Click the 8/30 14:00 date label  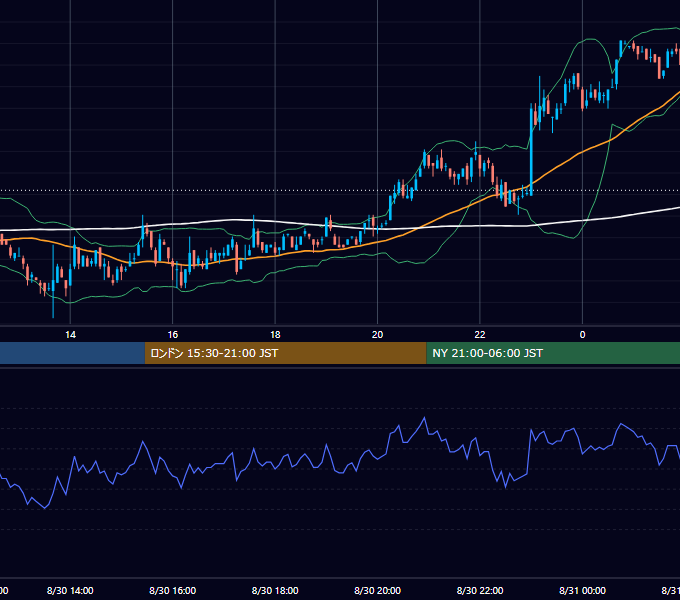tap(70, 590)
